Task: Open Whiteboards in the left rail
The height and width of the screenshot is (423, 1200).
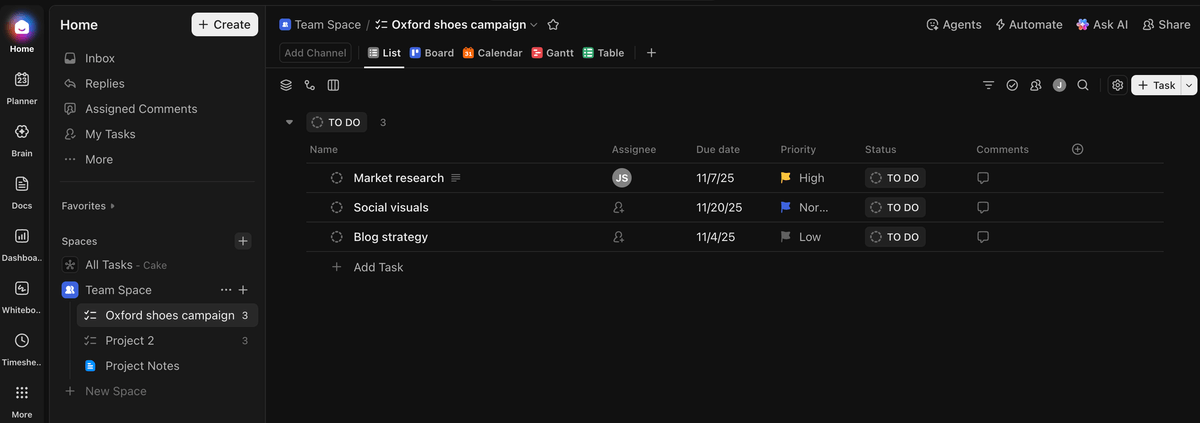Action: (22, 288)
